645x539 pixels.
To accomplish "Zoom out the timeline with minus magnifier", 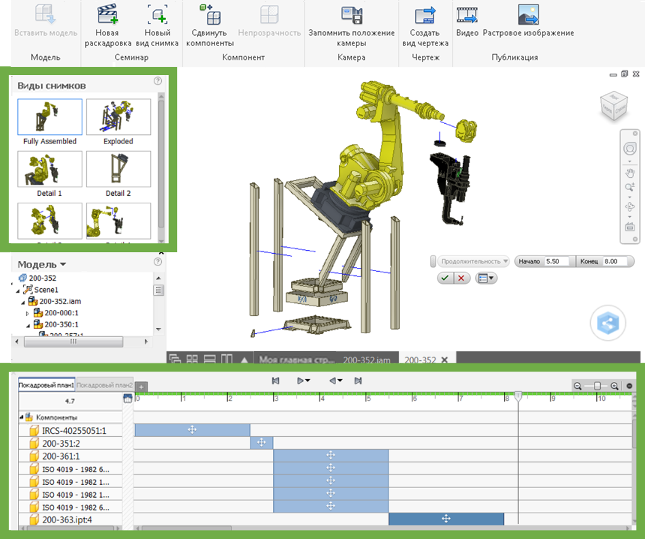I will coord(578,386).
